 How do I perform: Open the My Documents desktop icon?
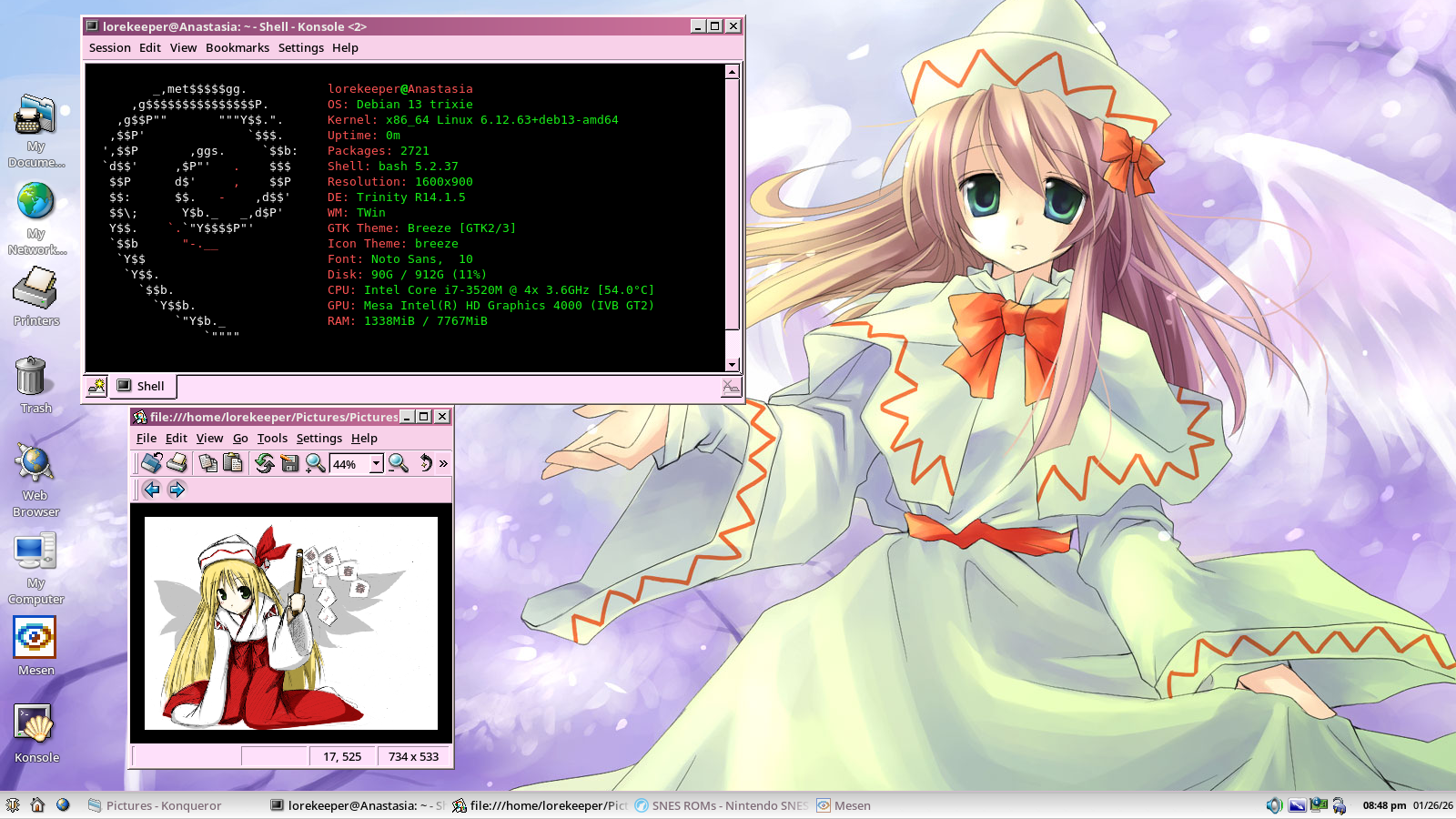click(x=35, y=131)
